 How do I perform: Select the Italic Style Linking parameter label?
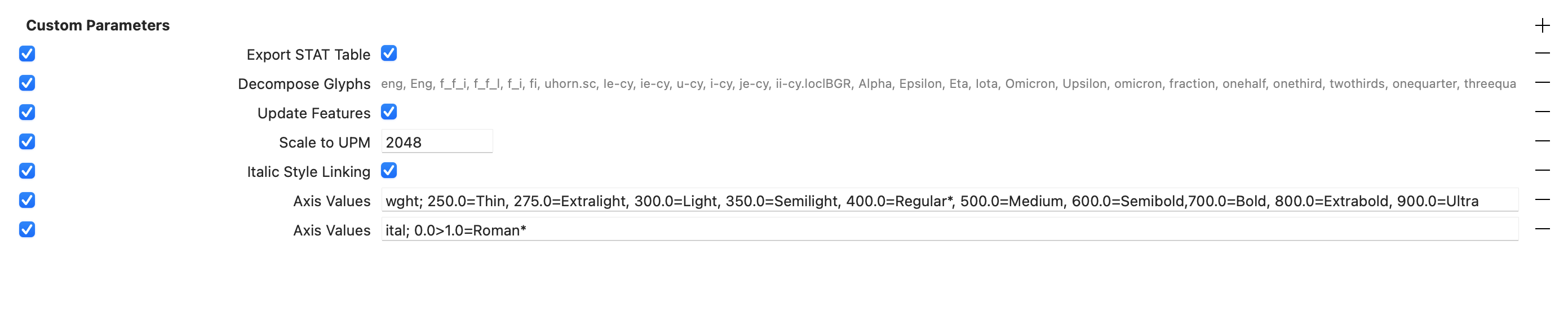pos(308,171)
